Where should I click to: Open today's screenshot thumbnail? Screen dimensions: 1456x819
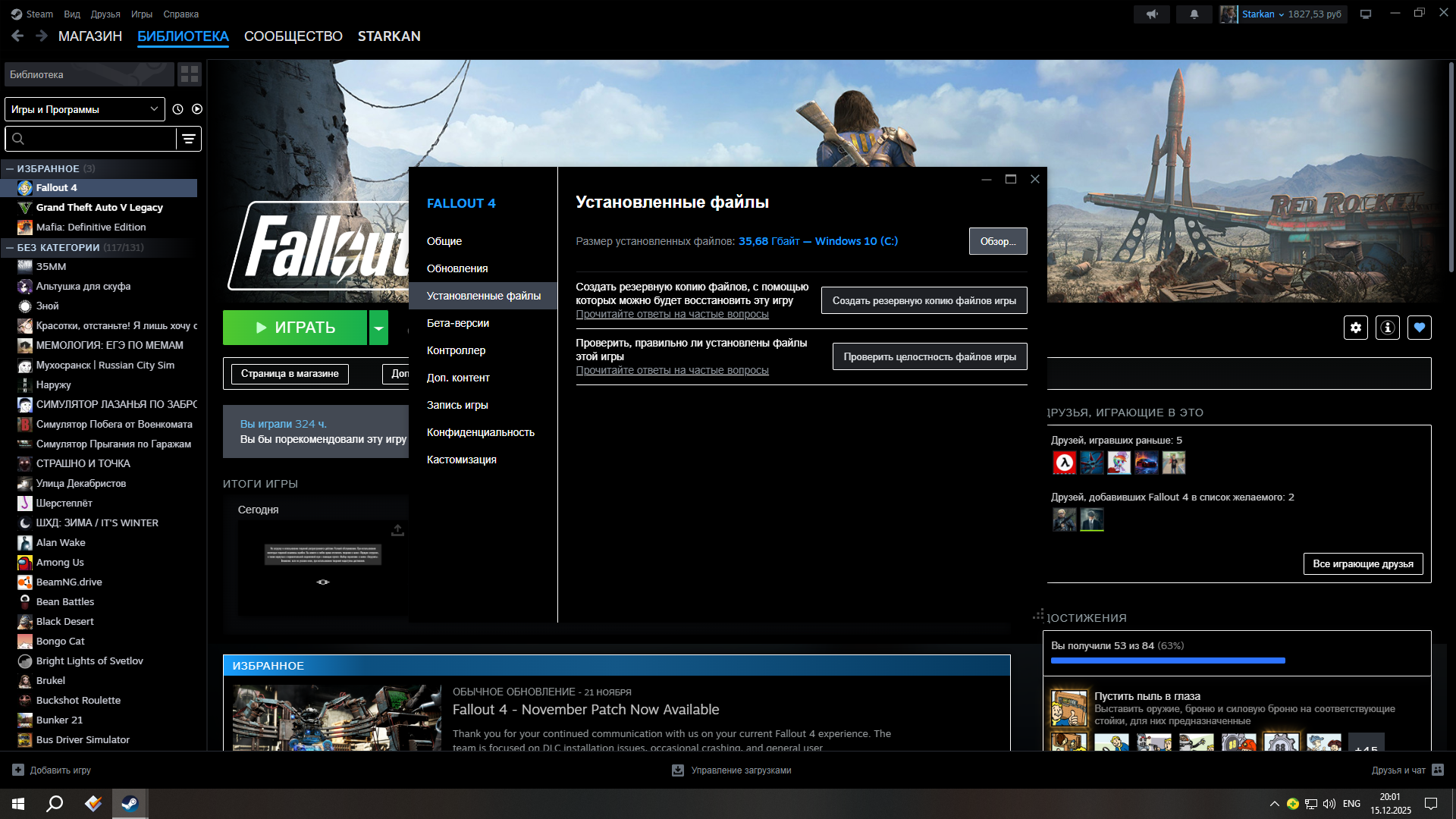click(322, 567)
